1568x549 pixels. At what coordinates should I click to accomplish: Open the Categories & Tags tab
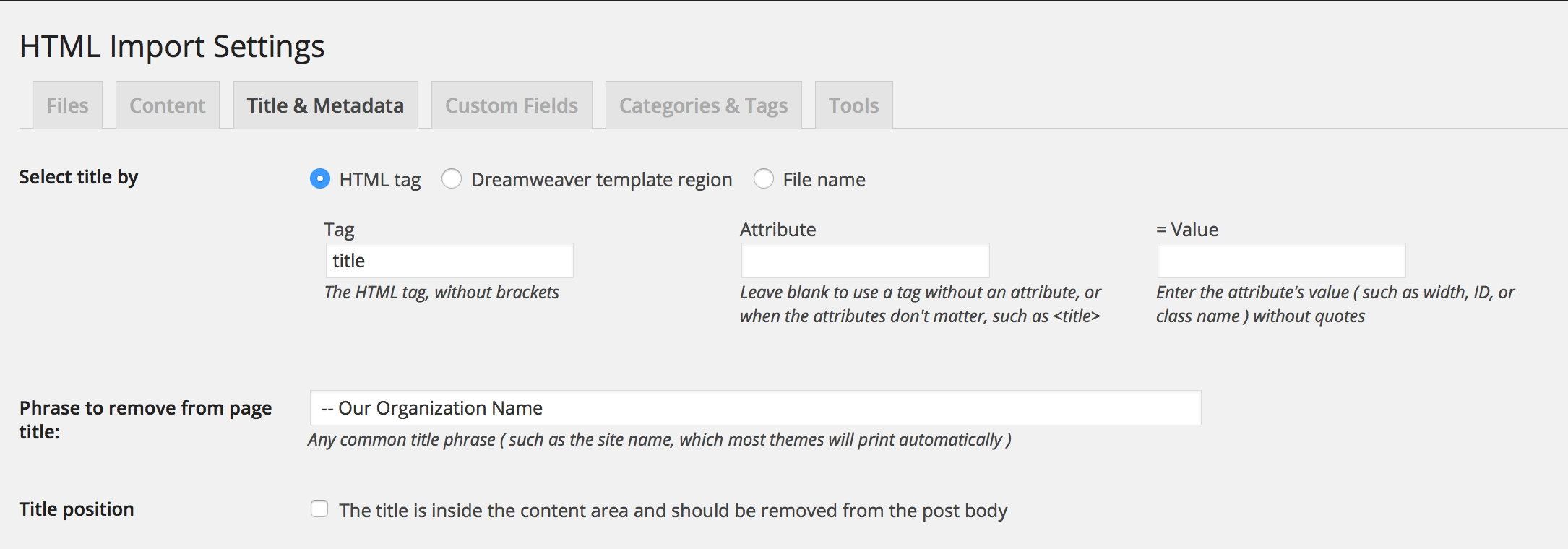pyautogui.click(x=703, y=105)
